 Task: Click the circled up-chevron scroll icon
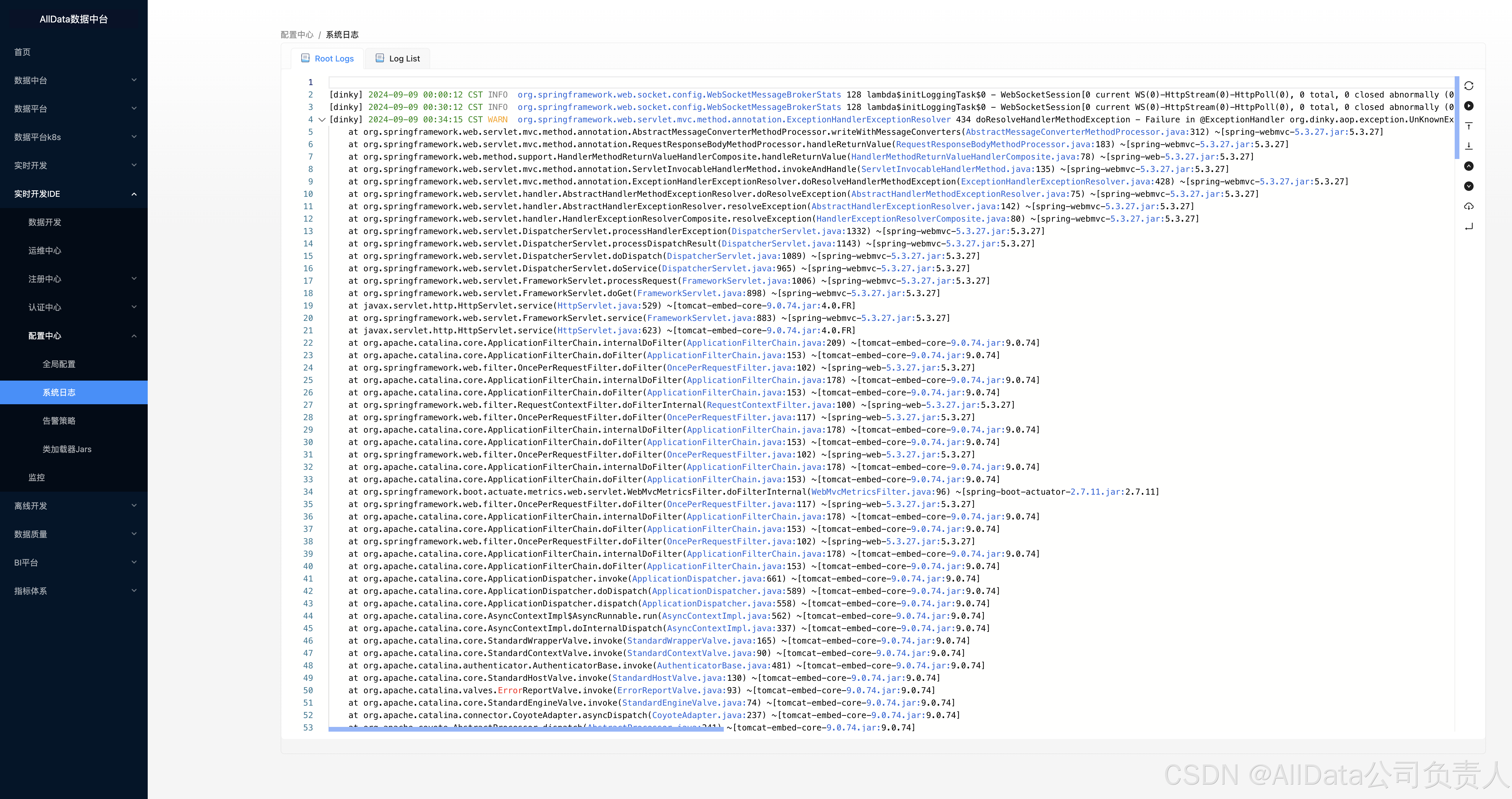[x=1469, y=166]
